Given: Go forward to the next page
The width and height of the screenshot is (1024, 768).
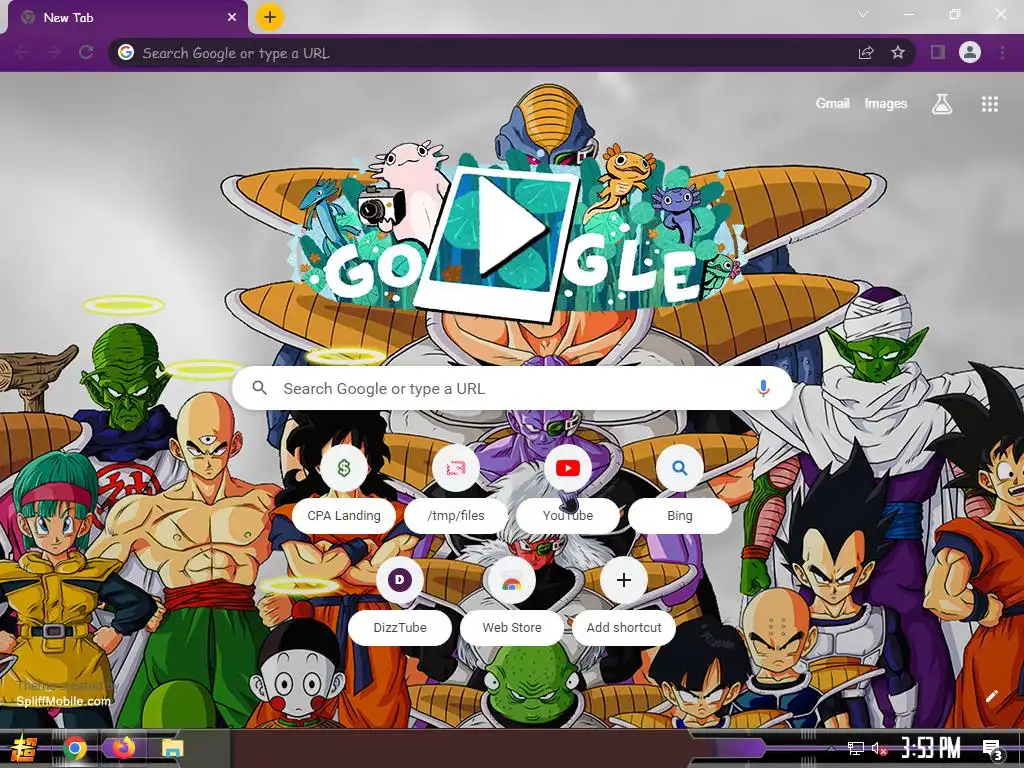Looking at the screenshot, I should tap(54, 52).
